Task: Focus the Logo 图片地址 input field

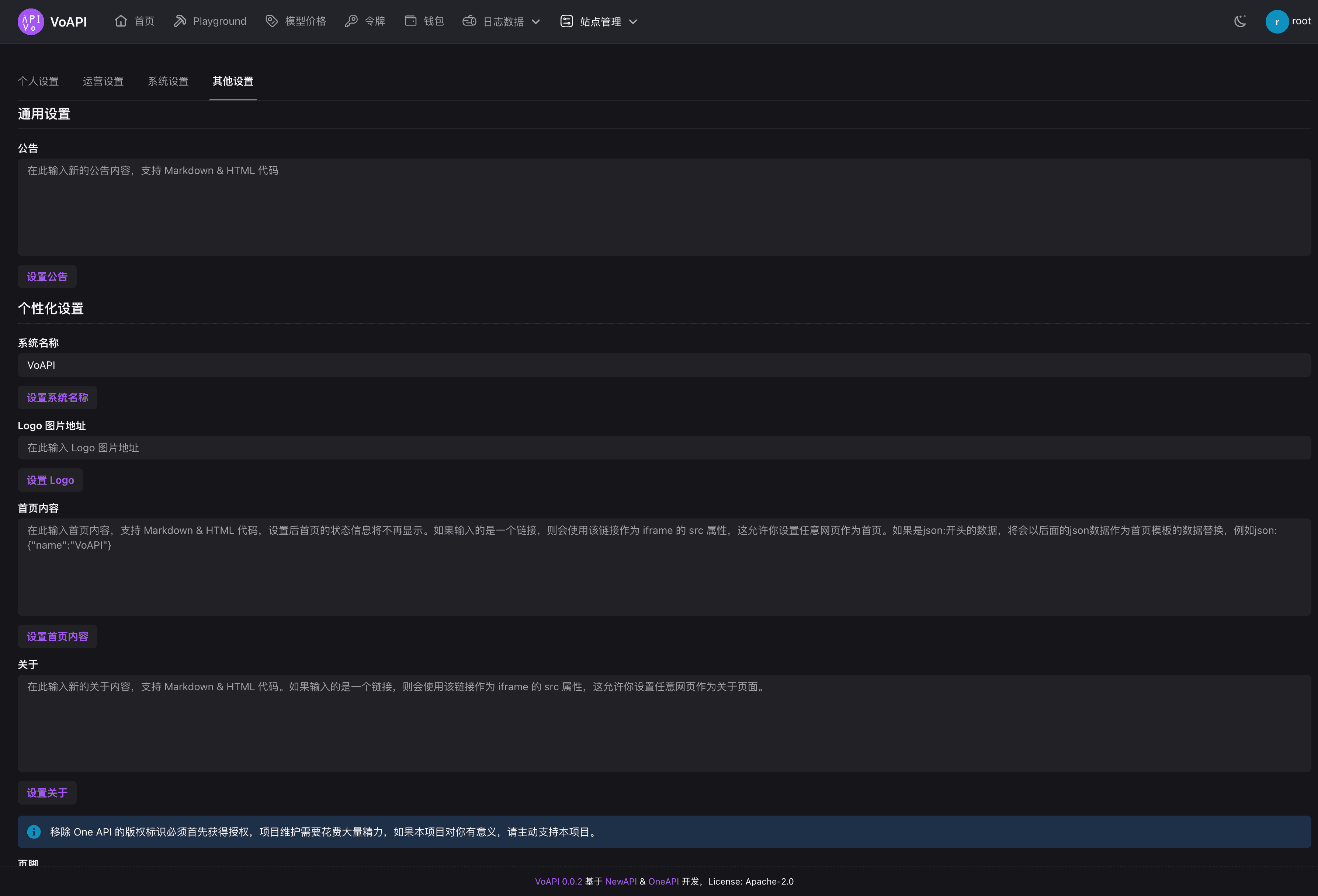Action: (x=663, y=447)
